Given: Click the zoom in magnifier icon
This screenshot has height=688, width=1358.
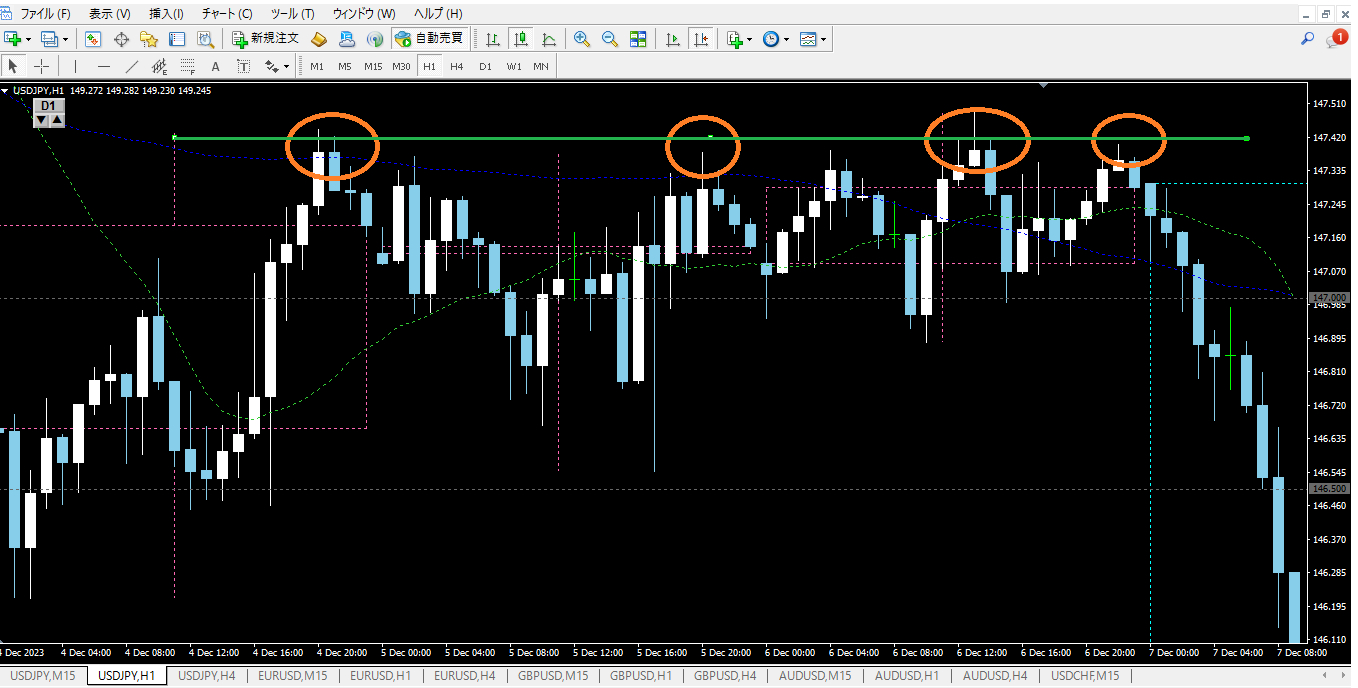Looking at the screenshot, I should (581, 39).
